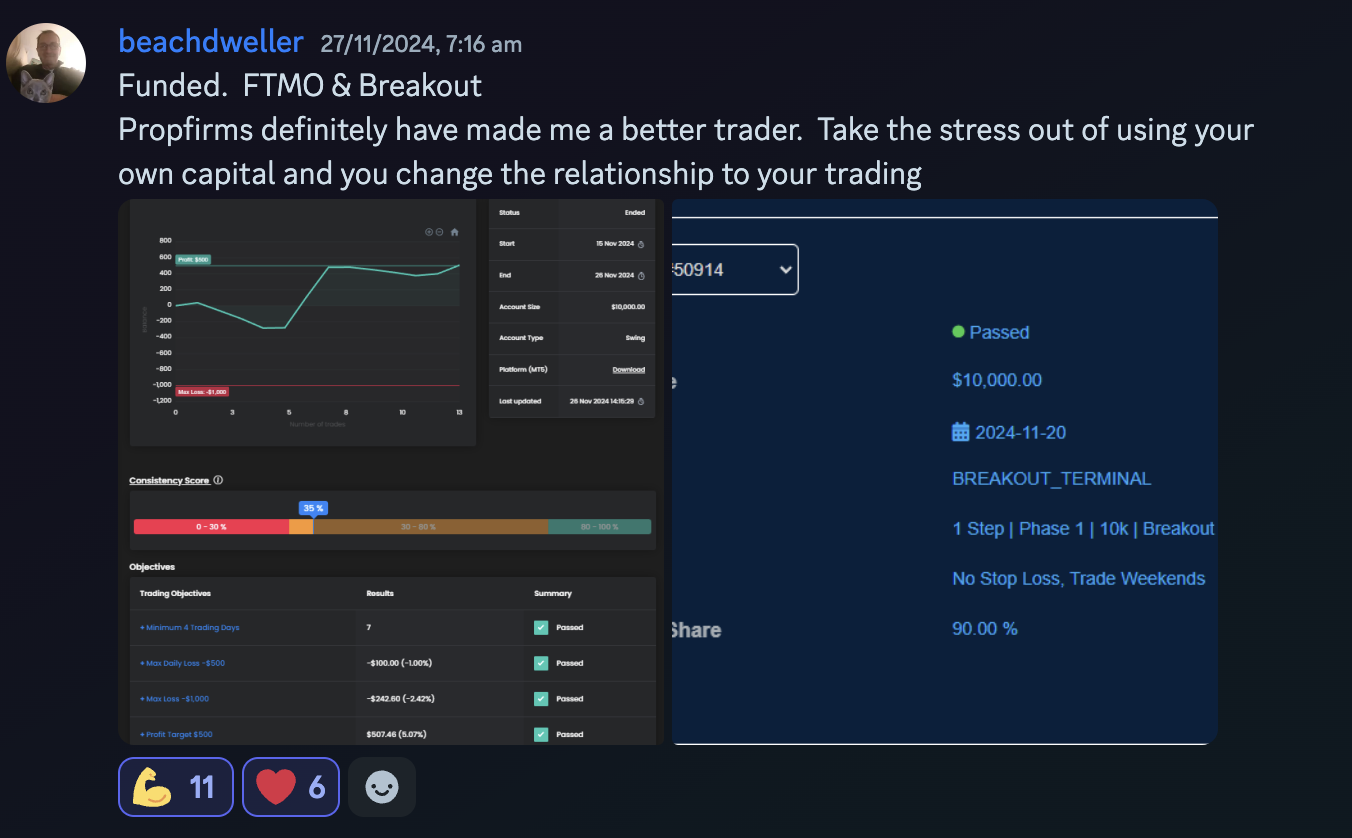Viewport: 1352px width, 838px height.
Task: Click the Consistency Score heading link
Action: pos(169,480)
